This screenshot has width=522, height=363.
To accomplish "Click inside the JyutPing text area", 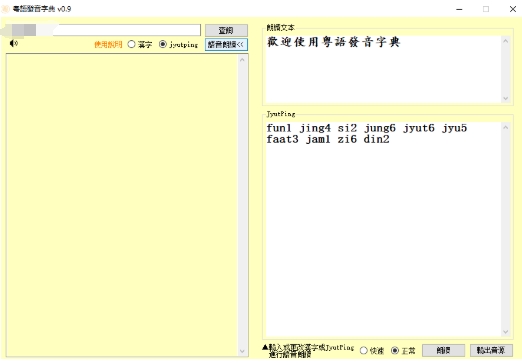I will click(383, 229).
